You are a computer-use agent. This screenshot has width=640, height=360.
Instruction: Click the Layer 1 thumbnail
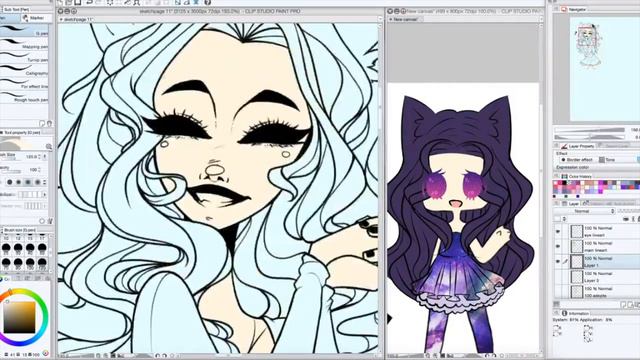pyautogui.click(x=576, y=262)
